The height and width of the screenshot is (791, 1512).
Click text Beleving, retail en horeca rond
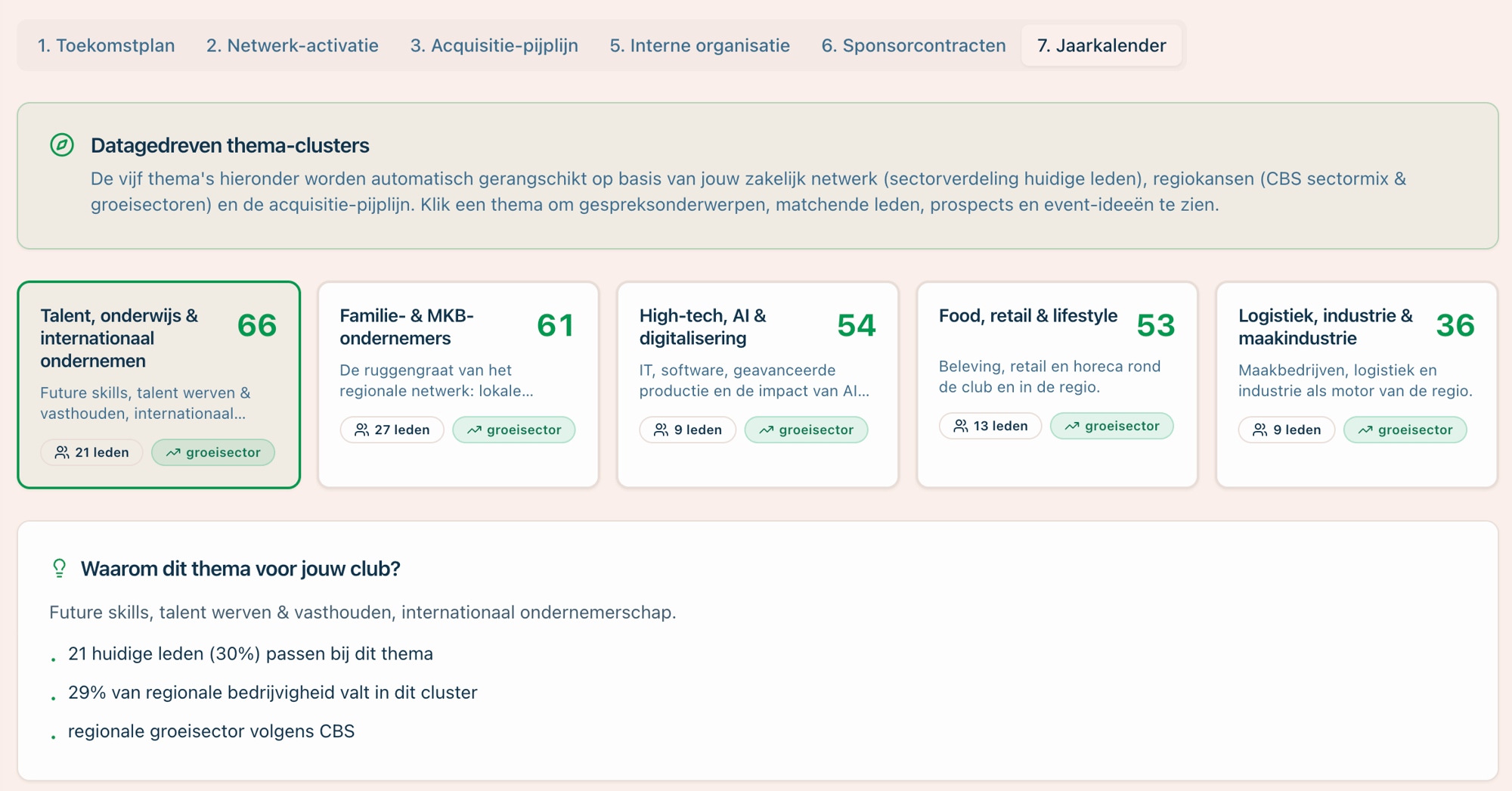[1049, 377]
